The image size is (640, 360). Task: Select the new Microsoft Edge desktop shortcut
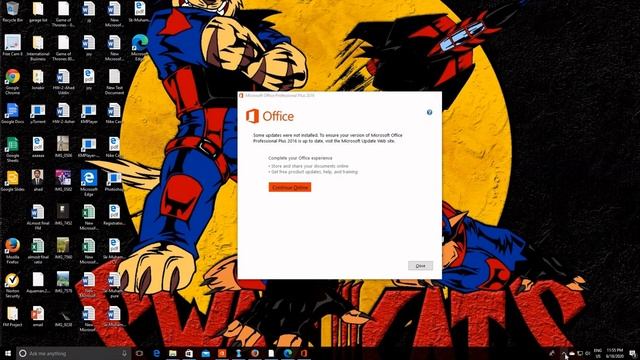click(140, 48)
